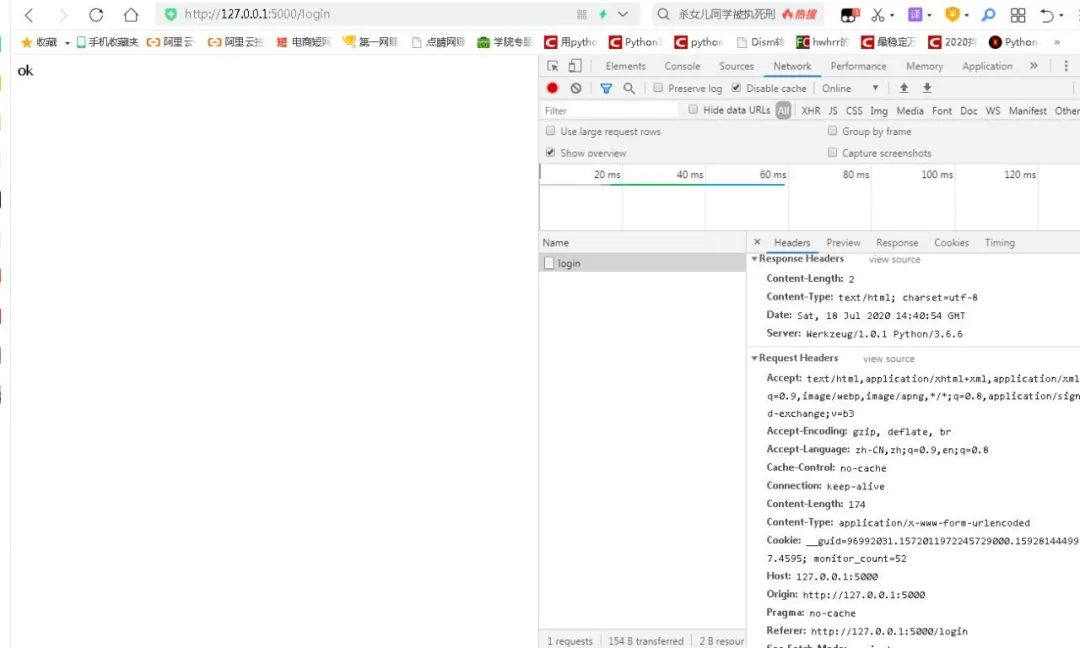This screenshot has width=1080, height=648.
Task: Enable the Capture screenshots checkbox
Action: [x=832, y=152]
